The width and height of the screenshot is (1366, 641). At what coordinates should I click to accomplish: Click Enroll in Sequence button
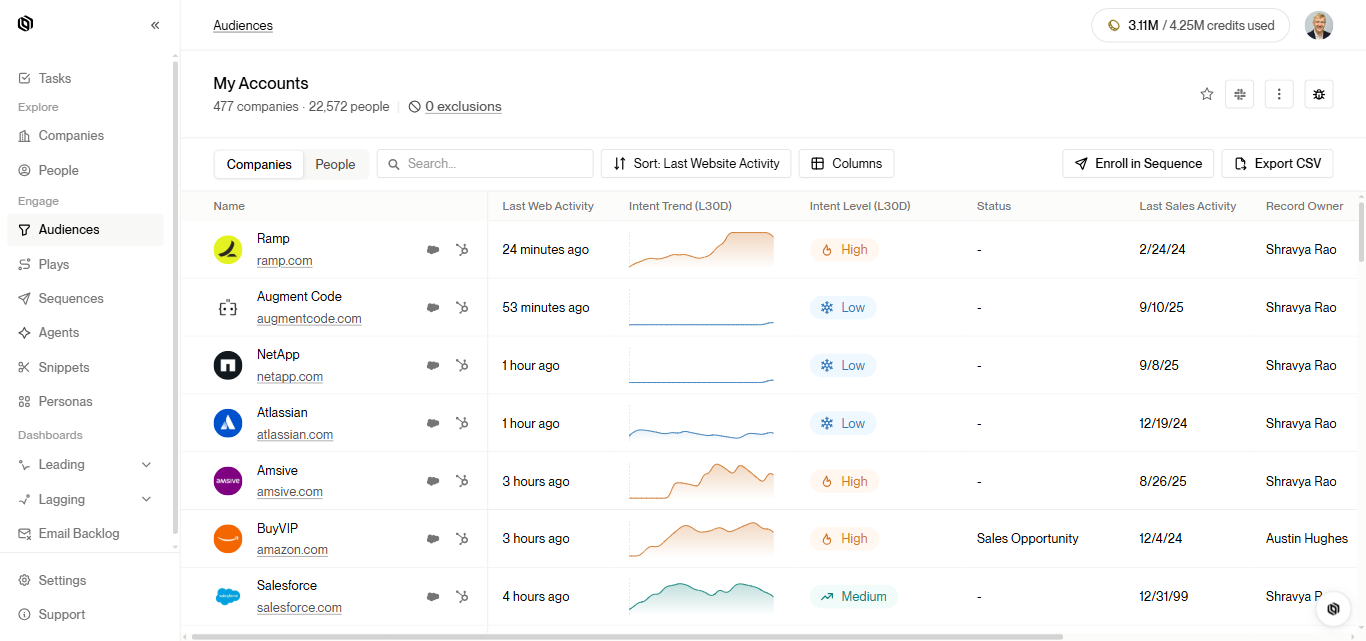(1138, 163)
